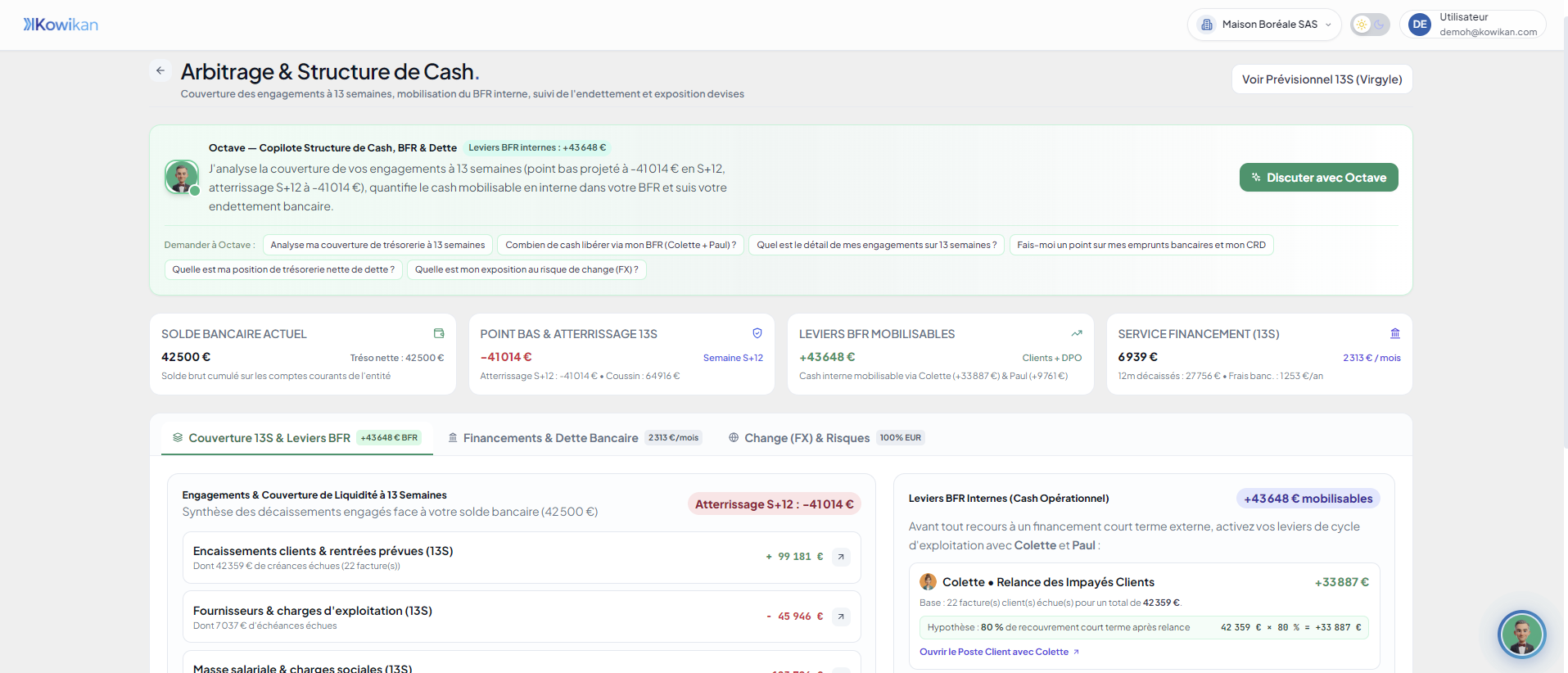Open Ouvrir le Poste Client avec Colette link
Viewport: 1568px width, 673px height.
click(x=999, y=652)
